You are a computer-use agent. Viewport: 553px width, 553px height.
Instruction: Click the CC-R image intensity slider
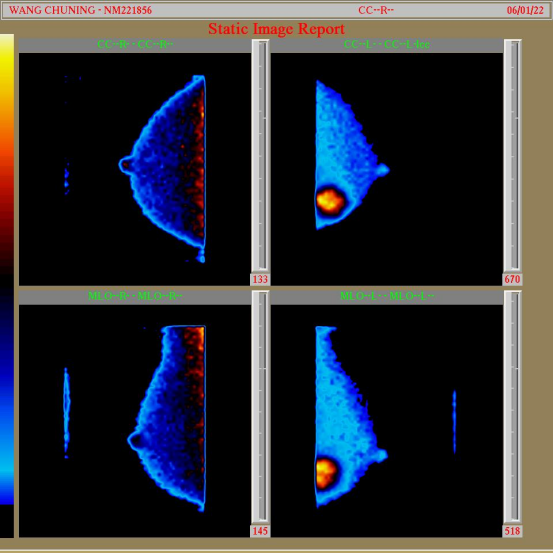(260, 155)
